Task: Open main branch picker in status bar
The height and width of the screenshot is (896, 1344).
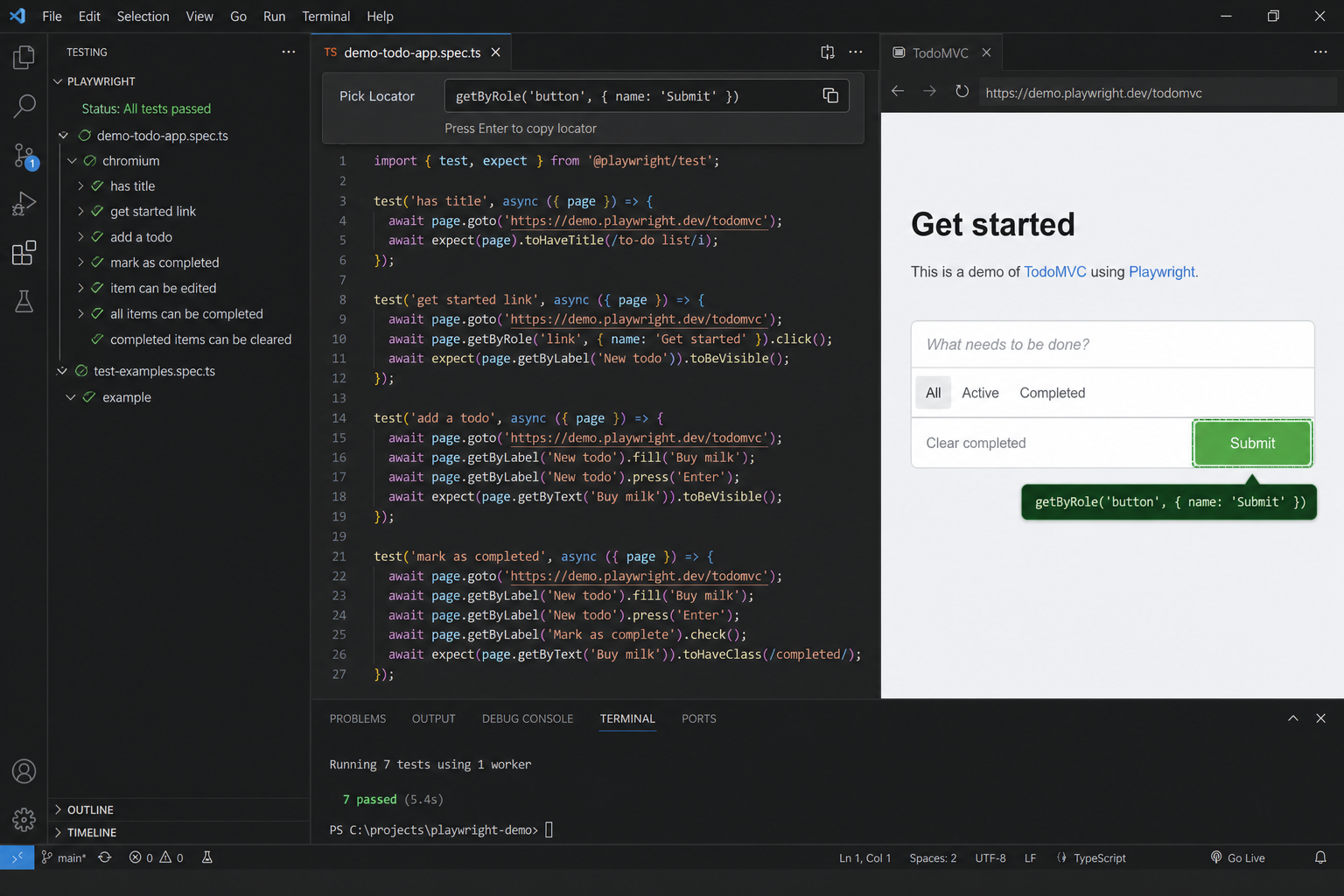Action: (x=64, y=857)
